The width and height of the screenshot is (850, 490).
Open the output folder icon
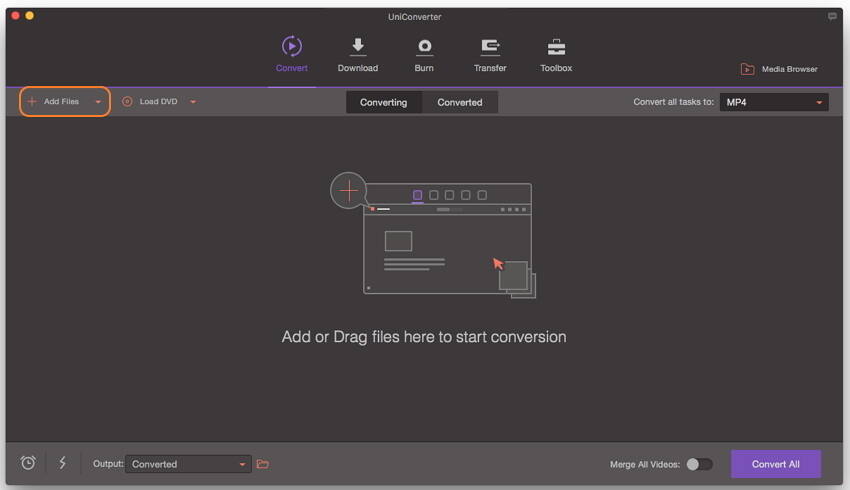(x=263, y=464)
